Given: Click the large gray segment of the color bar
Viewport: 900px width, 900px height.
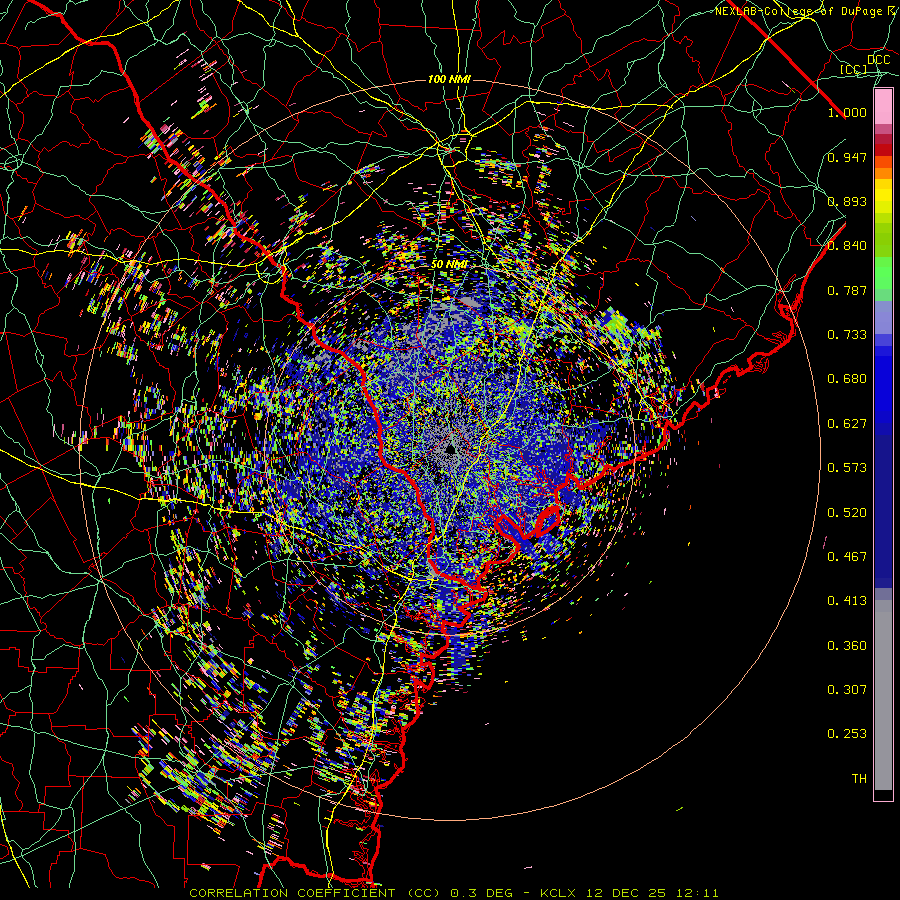Looking at the screenshot, I should click(x=883, y=695).
